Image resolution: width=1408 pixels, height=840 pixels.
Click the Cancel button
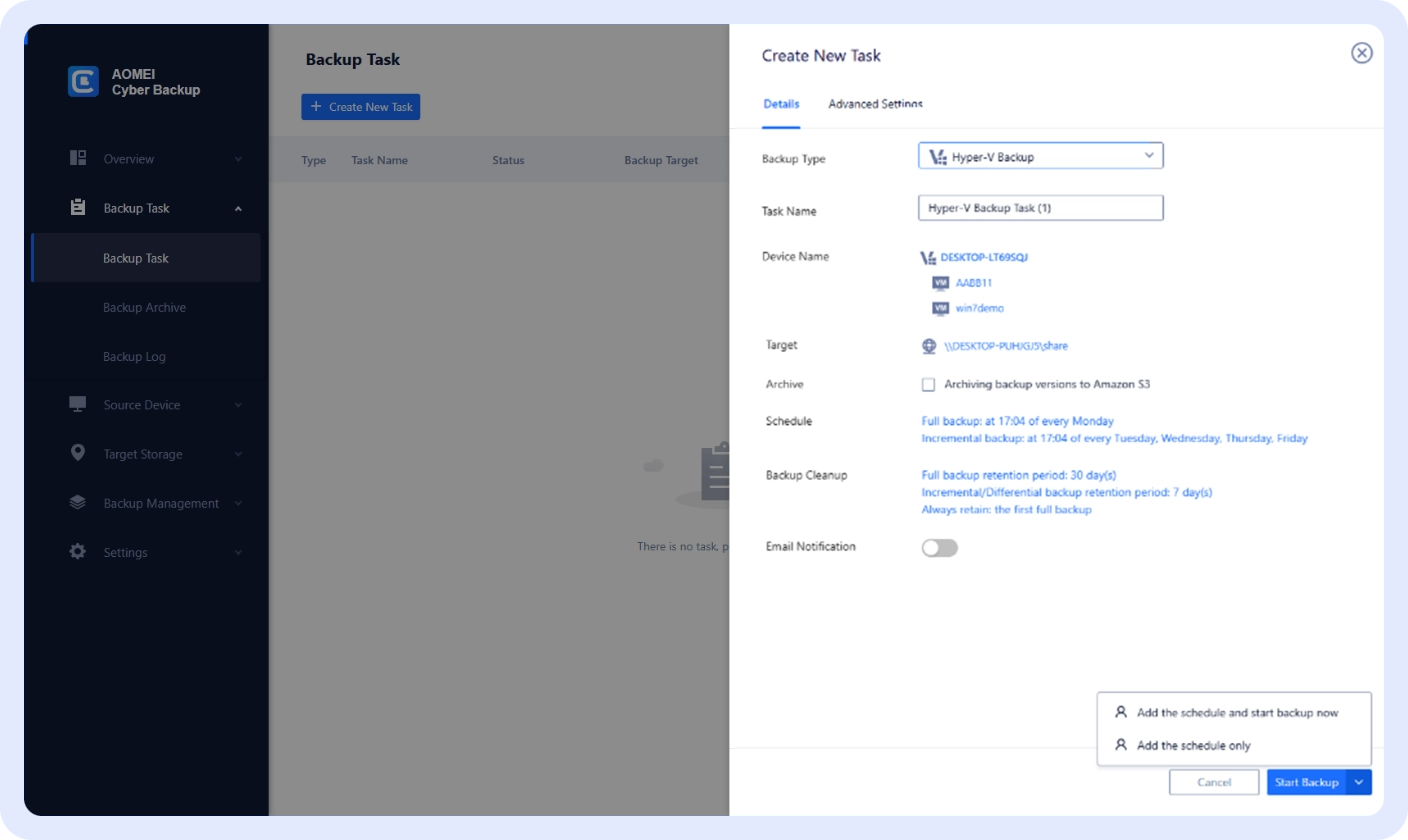(x=1214, y=782)
